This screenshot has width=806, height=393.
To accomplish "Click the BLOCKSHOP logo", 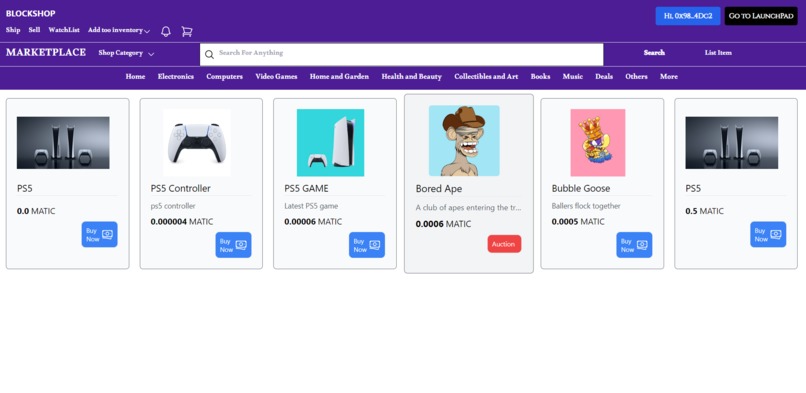I will pyautogui.click(x=30, y=13).
